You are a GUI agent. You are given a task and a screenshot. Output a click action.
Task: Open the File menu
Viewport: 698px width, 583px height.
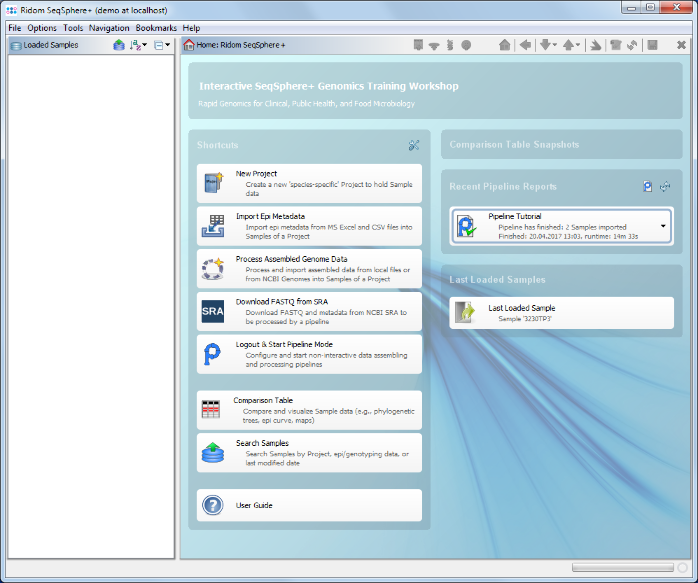coord(15,28)
